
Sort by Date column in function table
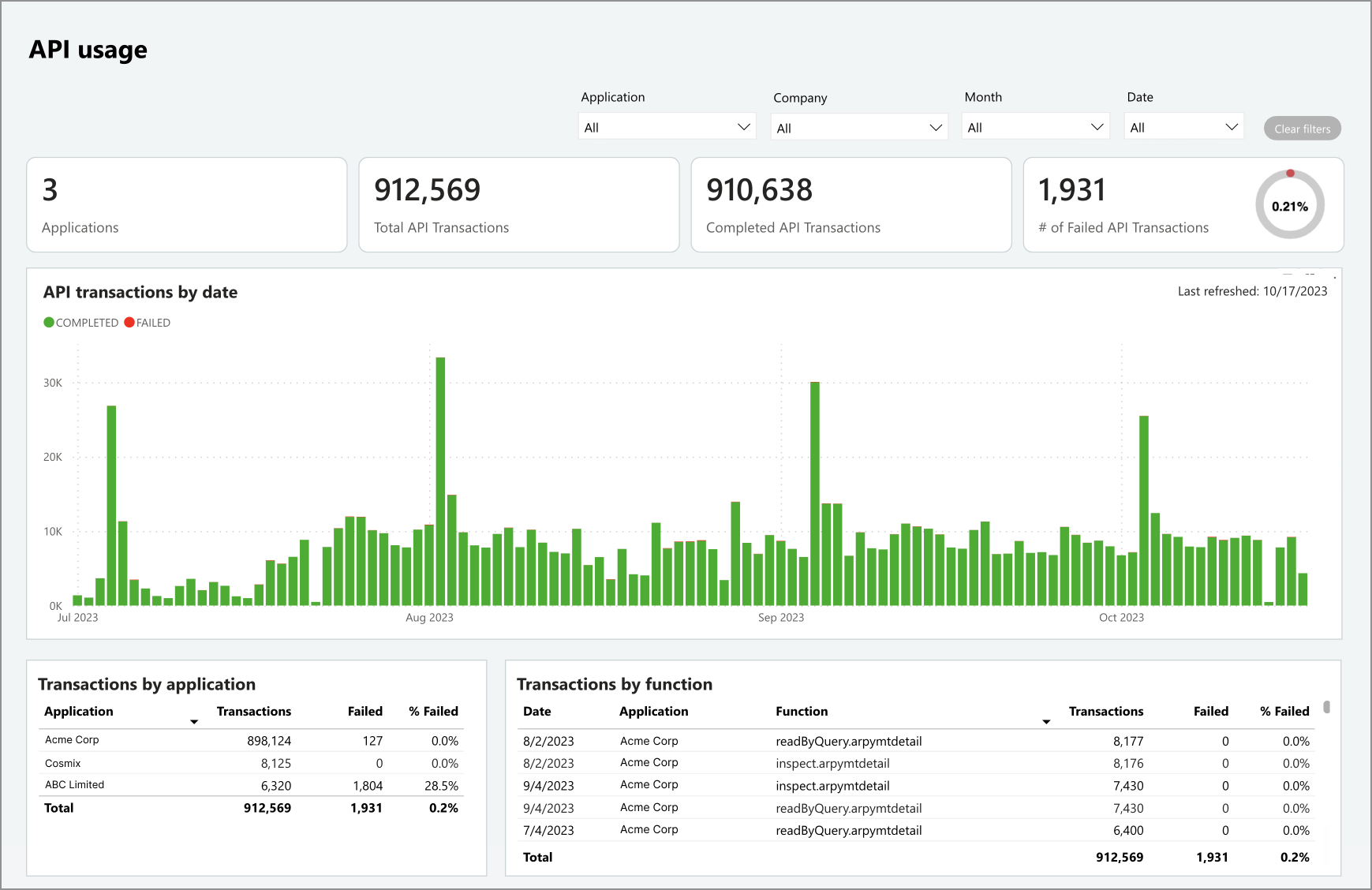[537, 711]
